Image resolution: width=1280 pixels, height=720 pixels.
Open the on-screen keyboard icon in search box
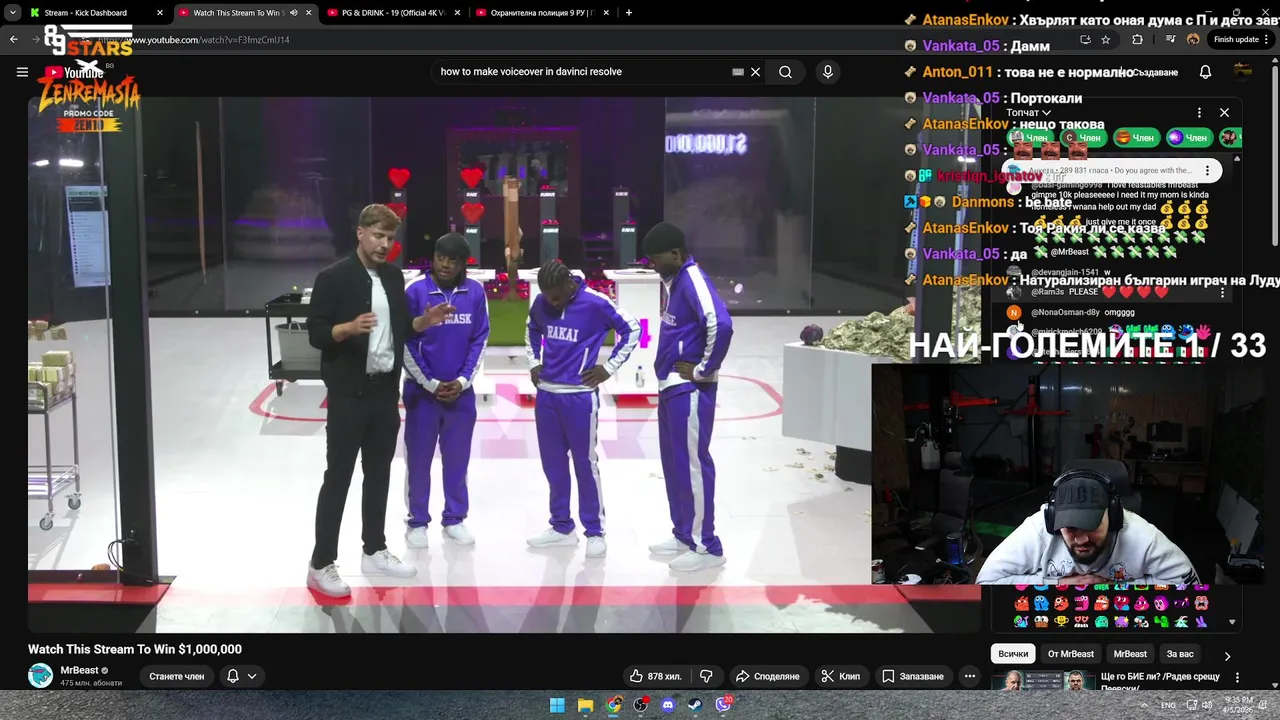[x=738, y=72]
